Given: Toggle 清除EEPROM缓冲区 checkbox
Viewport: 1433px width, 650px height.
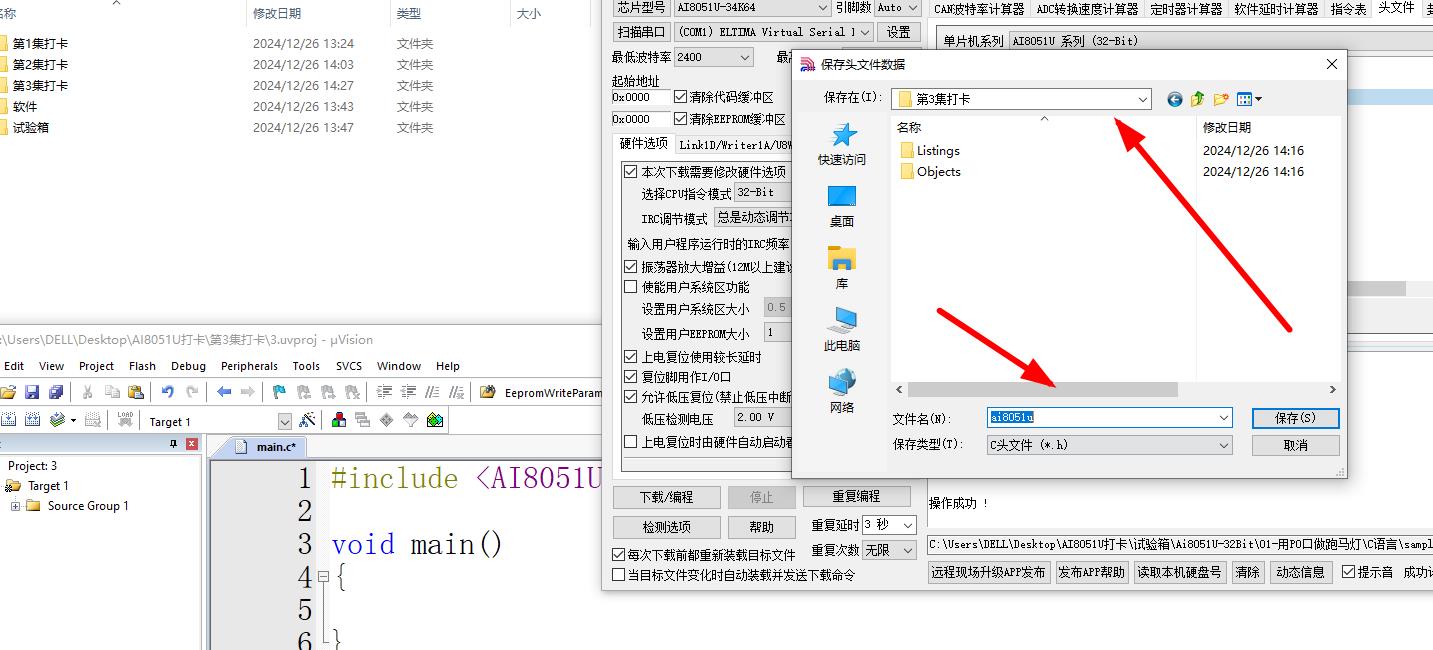Looking at the screenshot, I should tap(681, 119).
